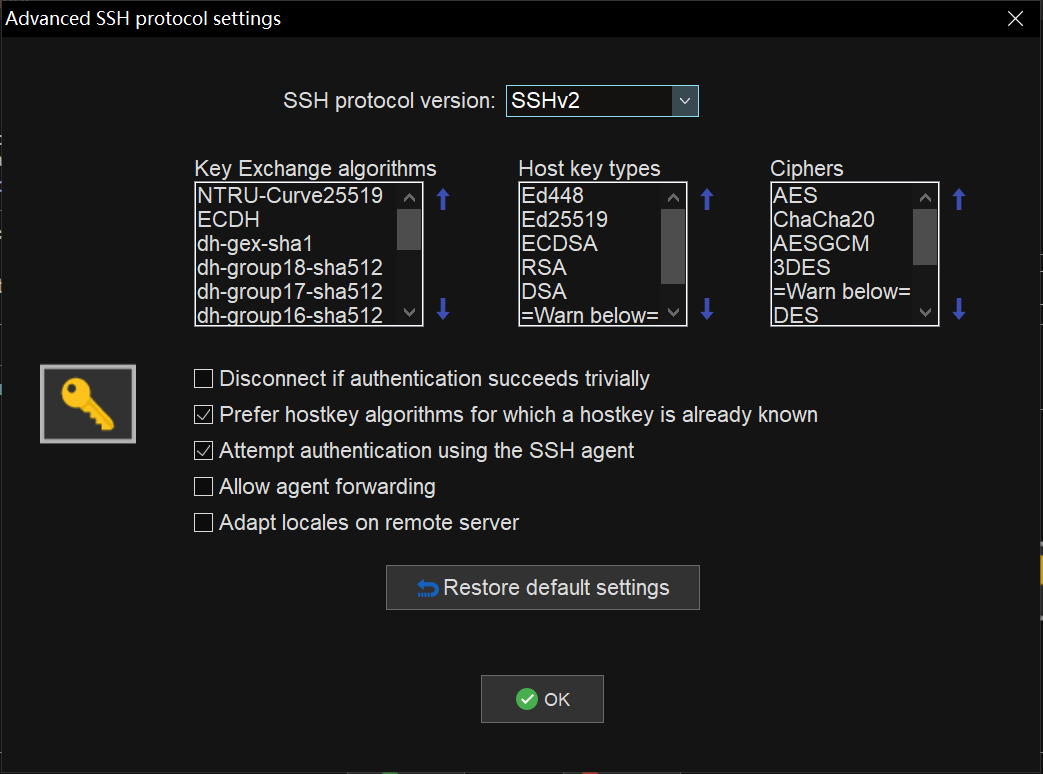Click down arrow beside Host key types
This screenshot has width=1043, height=774.
(707, 309)
